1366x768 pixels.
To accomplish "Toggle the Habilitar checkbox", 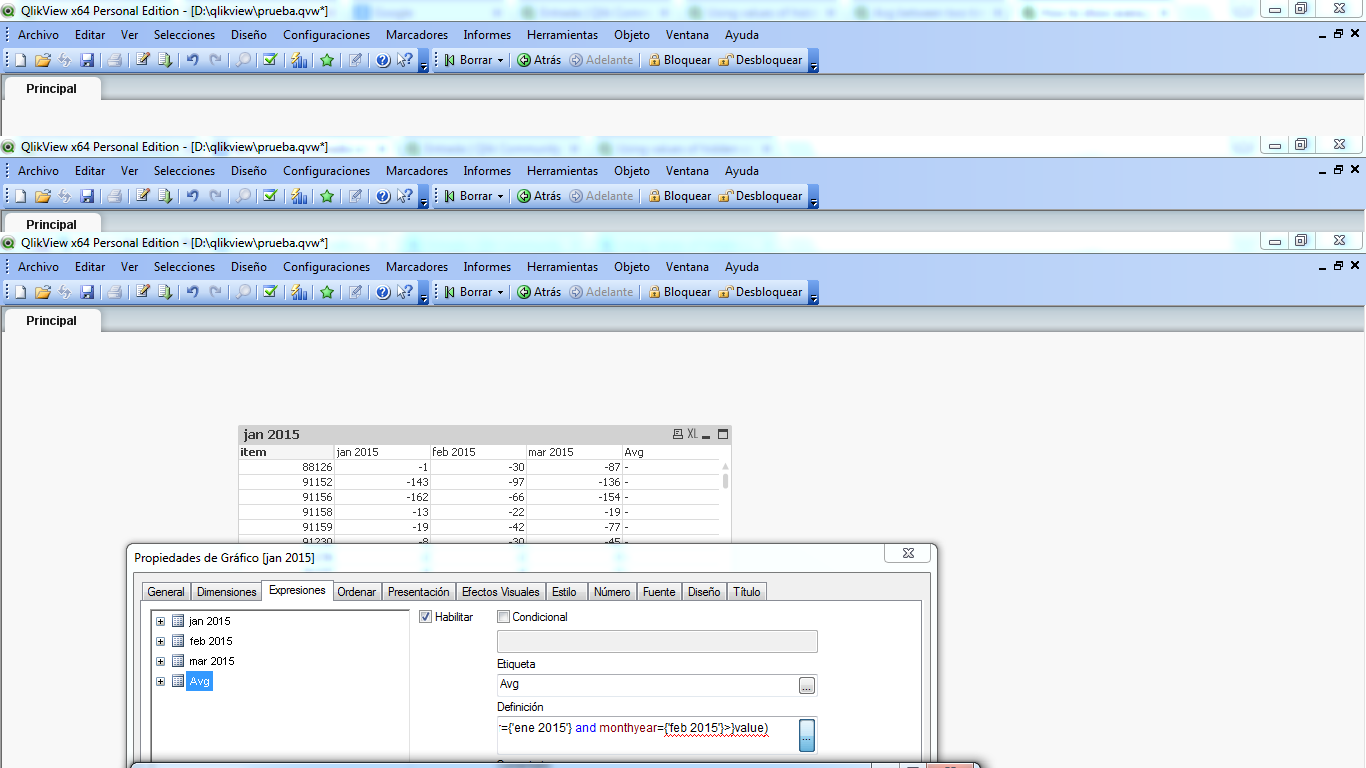I will (x=425, y=617).
